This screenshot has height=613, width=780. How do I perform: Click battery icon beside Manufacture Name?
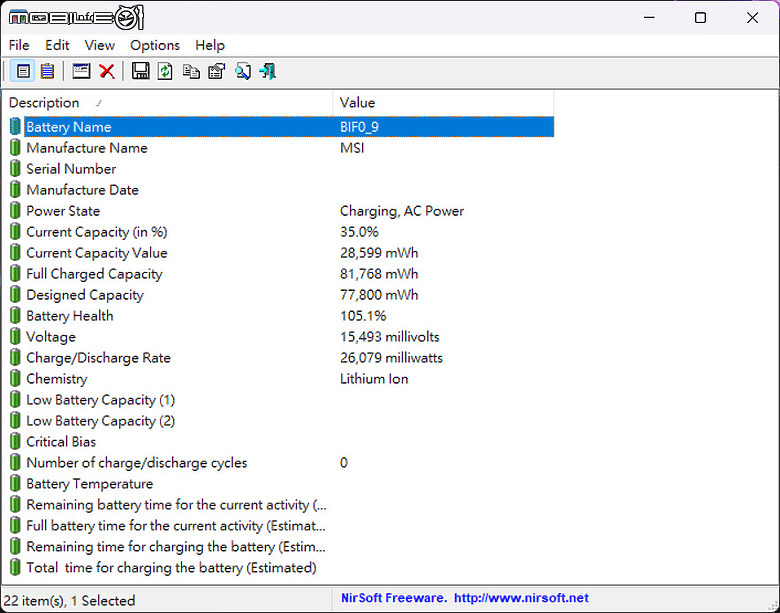pyautogui.click(x=15, y=148)
